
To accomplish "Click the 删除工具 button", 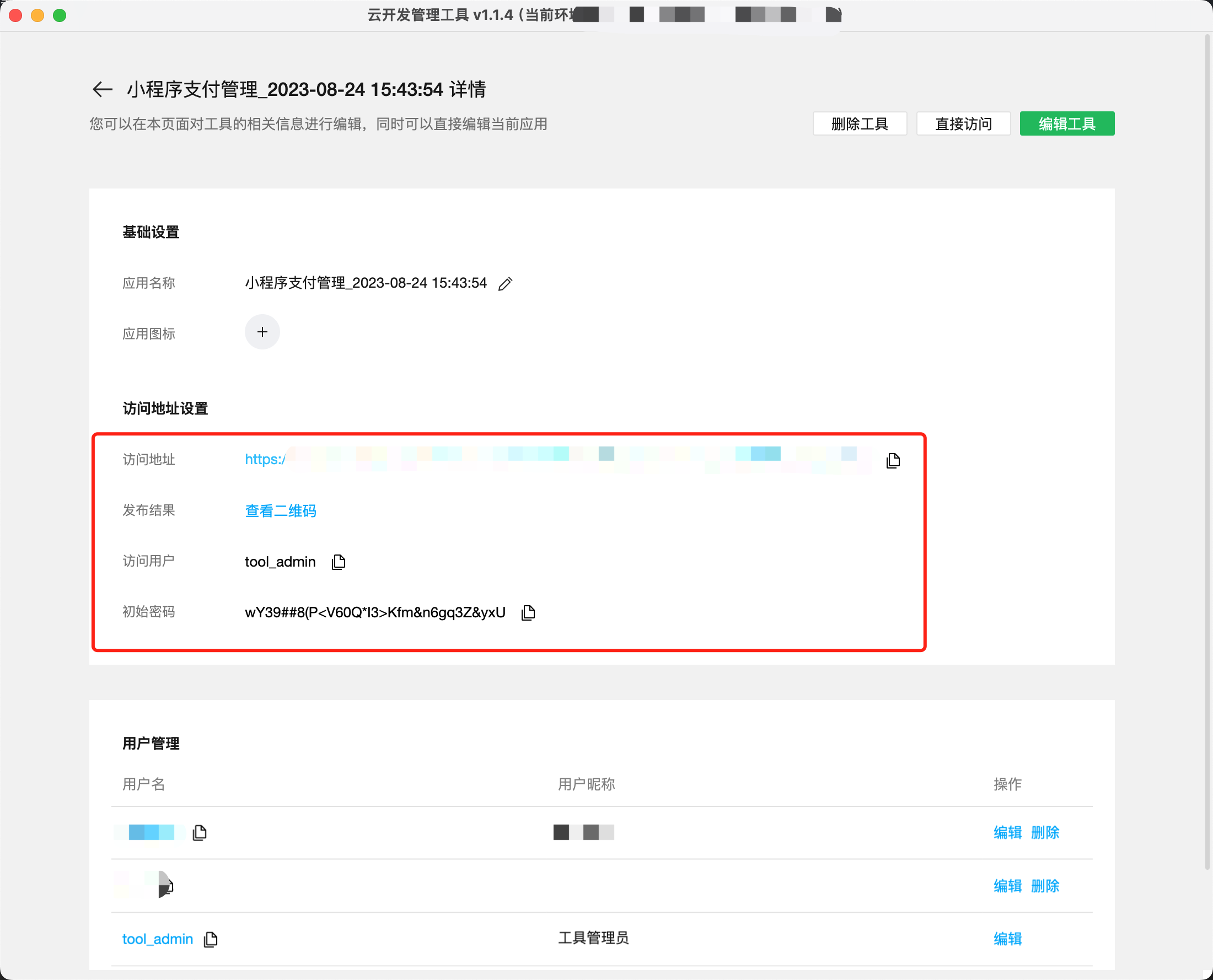I will coord(860,123).
